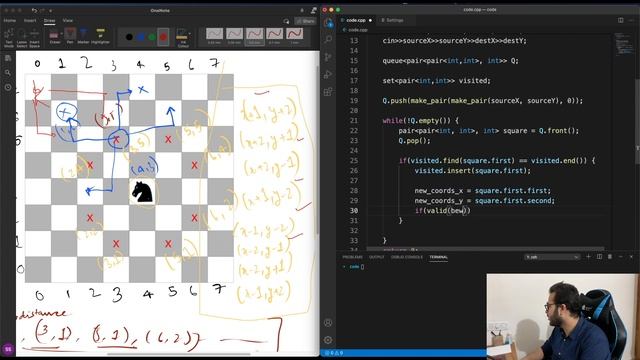Choose the thinnest pen stroke thickness

click(x=214, y=36)
